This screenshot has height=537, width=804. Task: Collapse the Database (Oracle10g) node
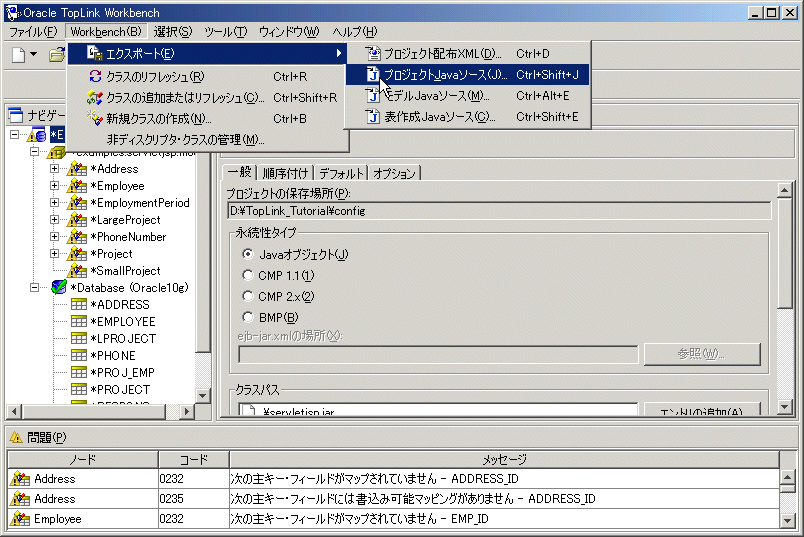34,287
